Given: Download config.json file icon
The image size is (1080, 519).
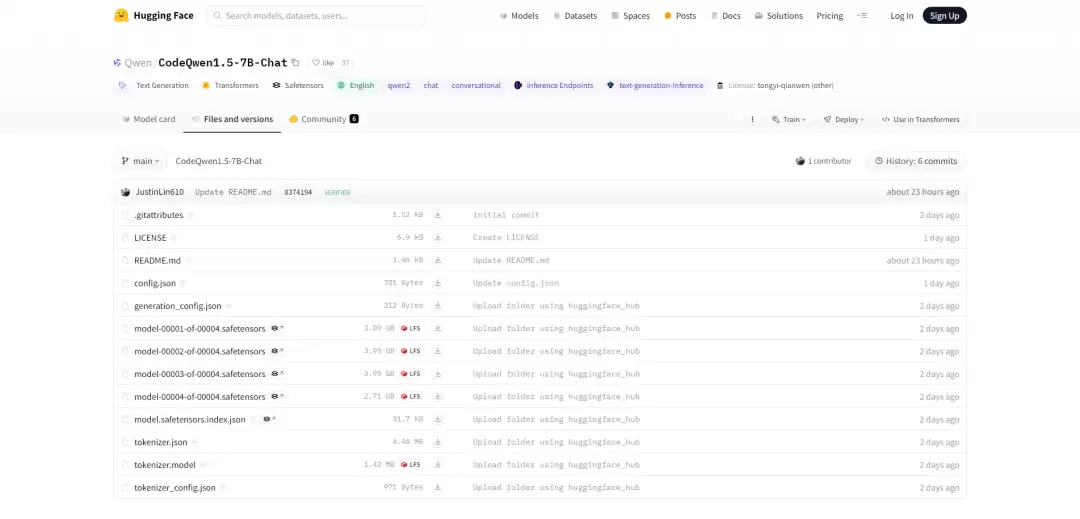Looking at the screenshot, I should (437, 284).
